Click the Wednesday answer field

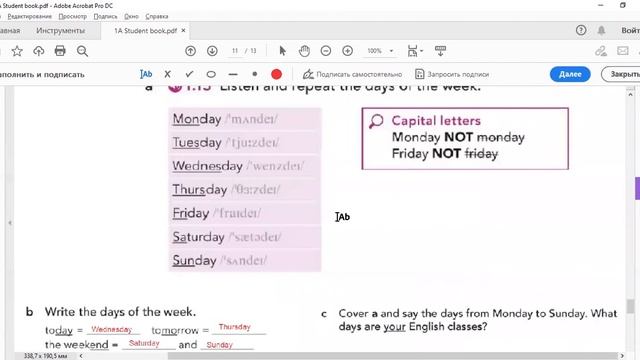[x=112, y=329]
